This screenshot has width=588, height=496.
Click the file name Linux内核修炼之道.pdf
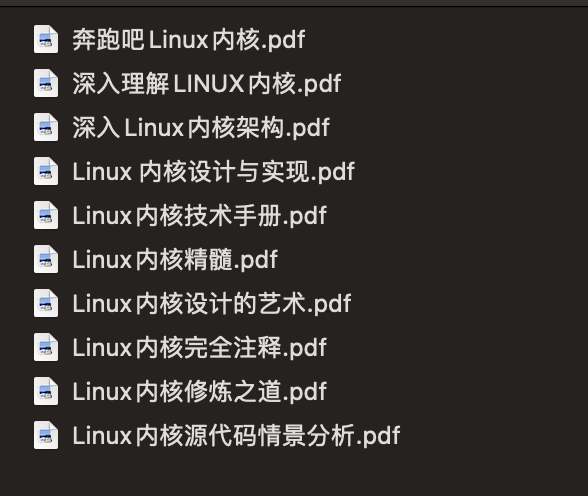point(200,392)
